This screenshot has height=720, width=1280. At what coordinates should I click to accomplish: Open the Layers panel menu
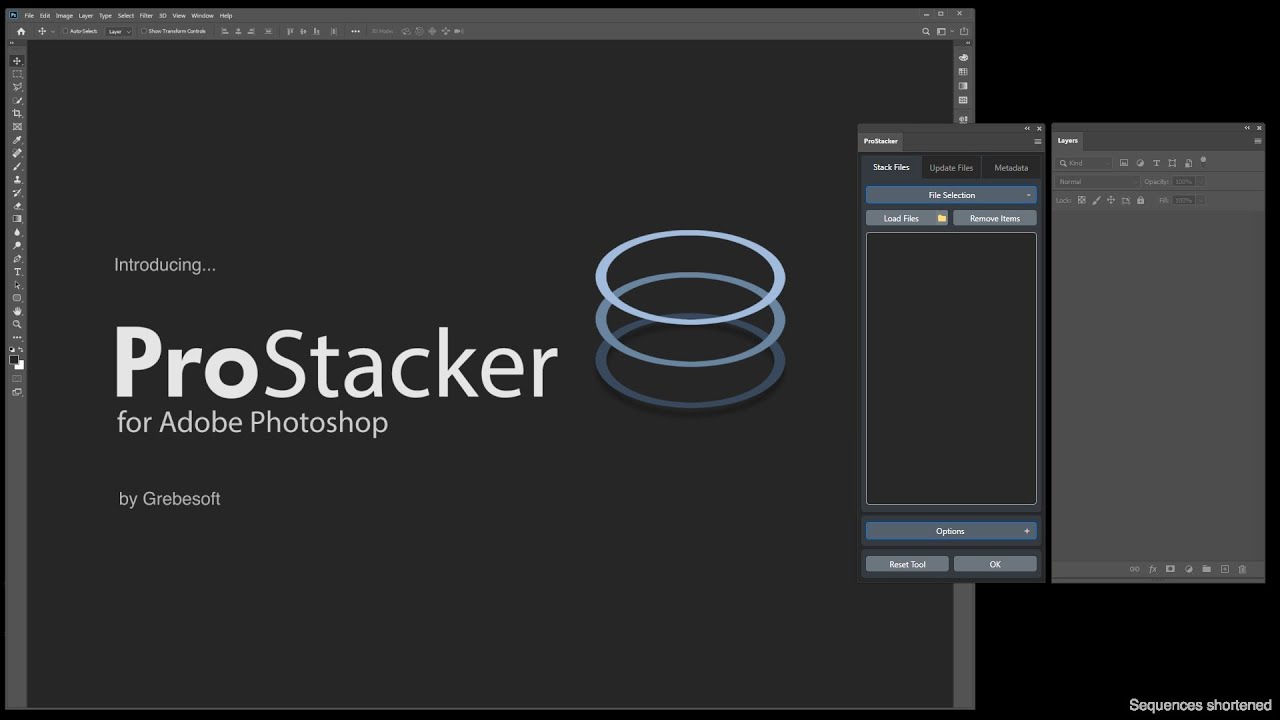1257,141
